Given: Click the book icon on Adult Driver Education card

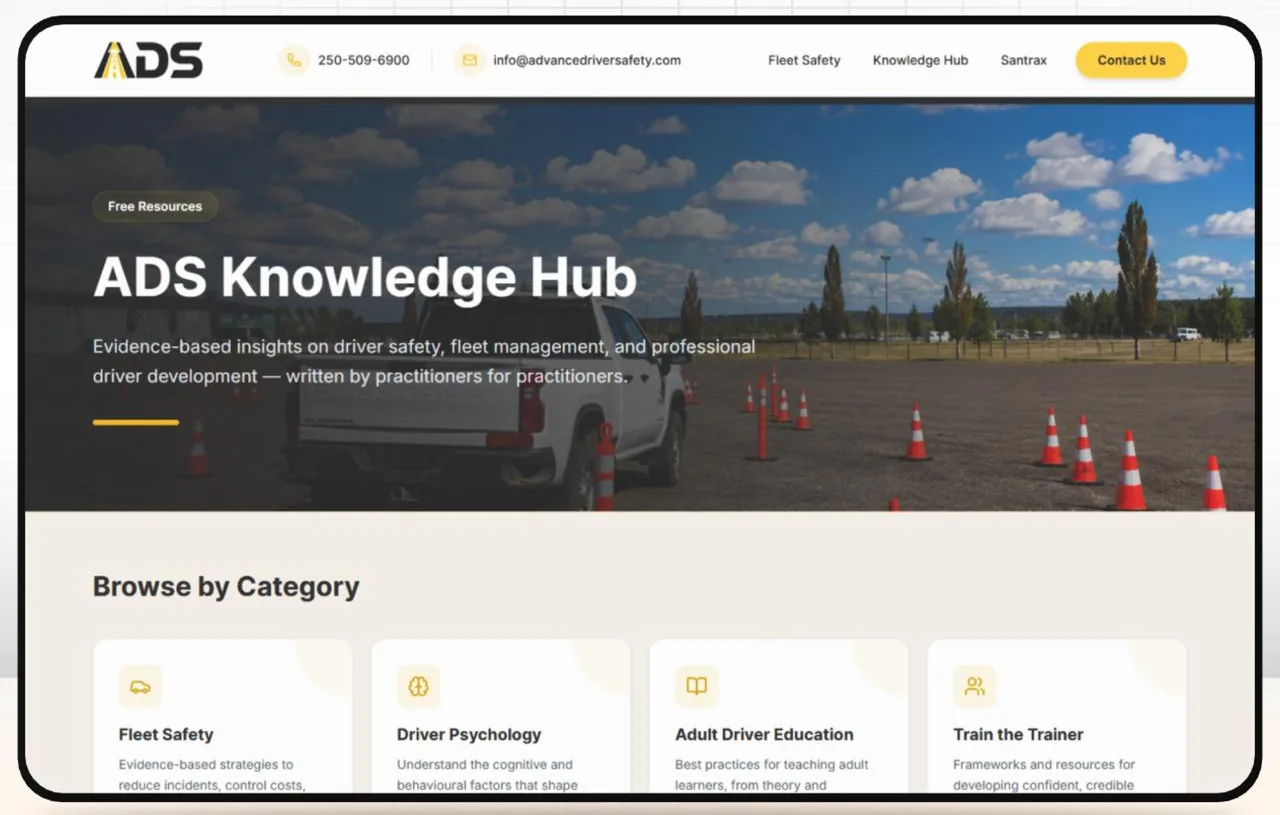Looking at the screenshot, I should click(696, 687).
